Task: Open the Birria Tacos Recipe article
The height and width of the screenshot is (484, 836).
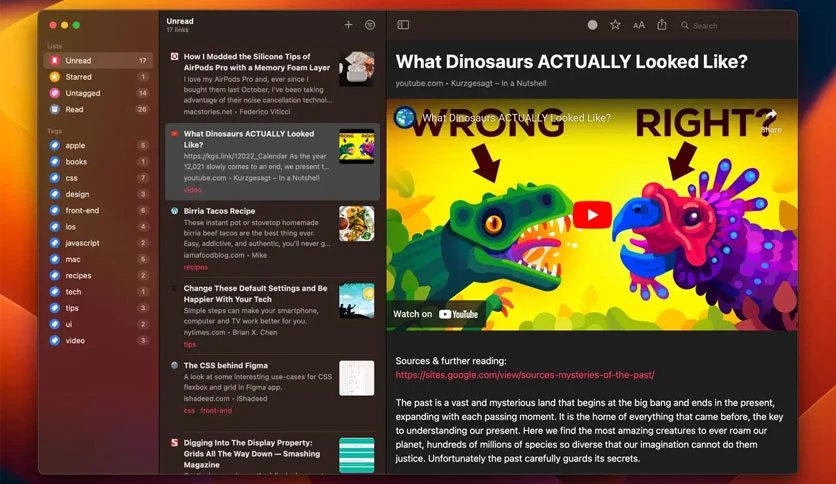Action: point(272,239)
